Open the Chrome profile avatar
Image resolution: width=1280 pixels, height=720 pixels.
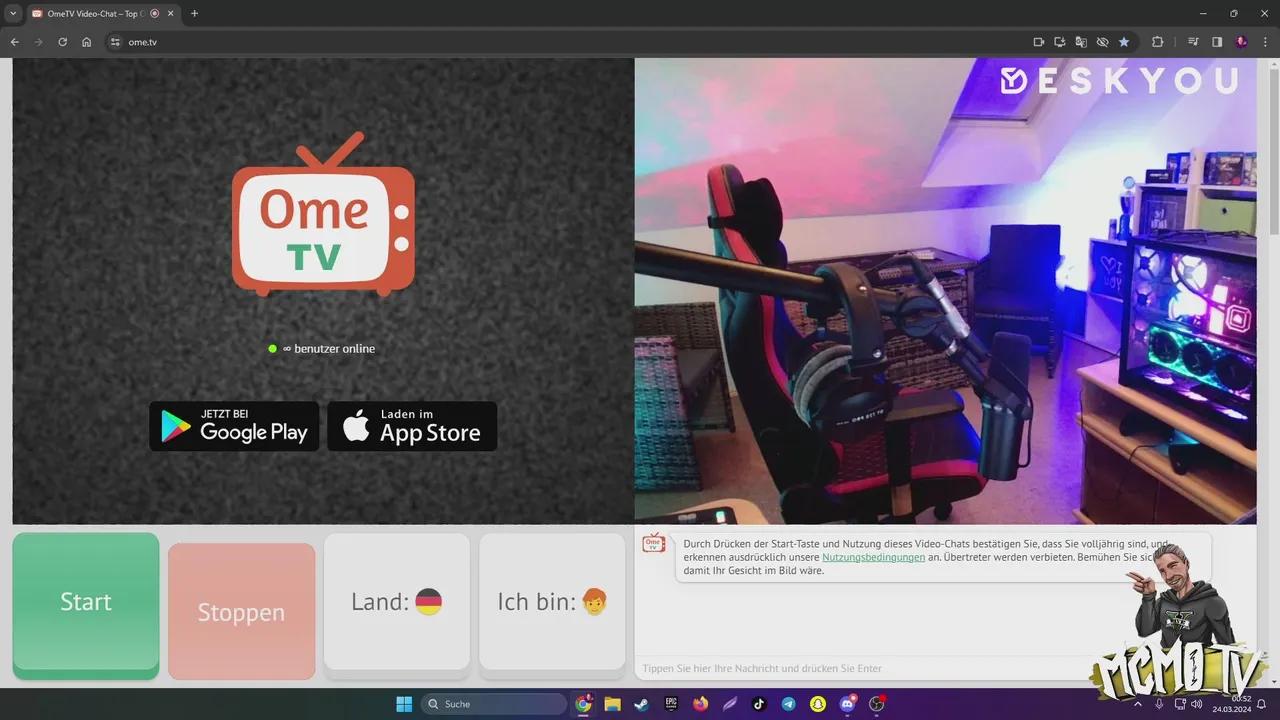click(1241, 42)
